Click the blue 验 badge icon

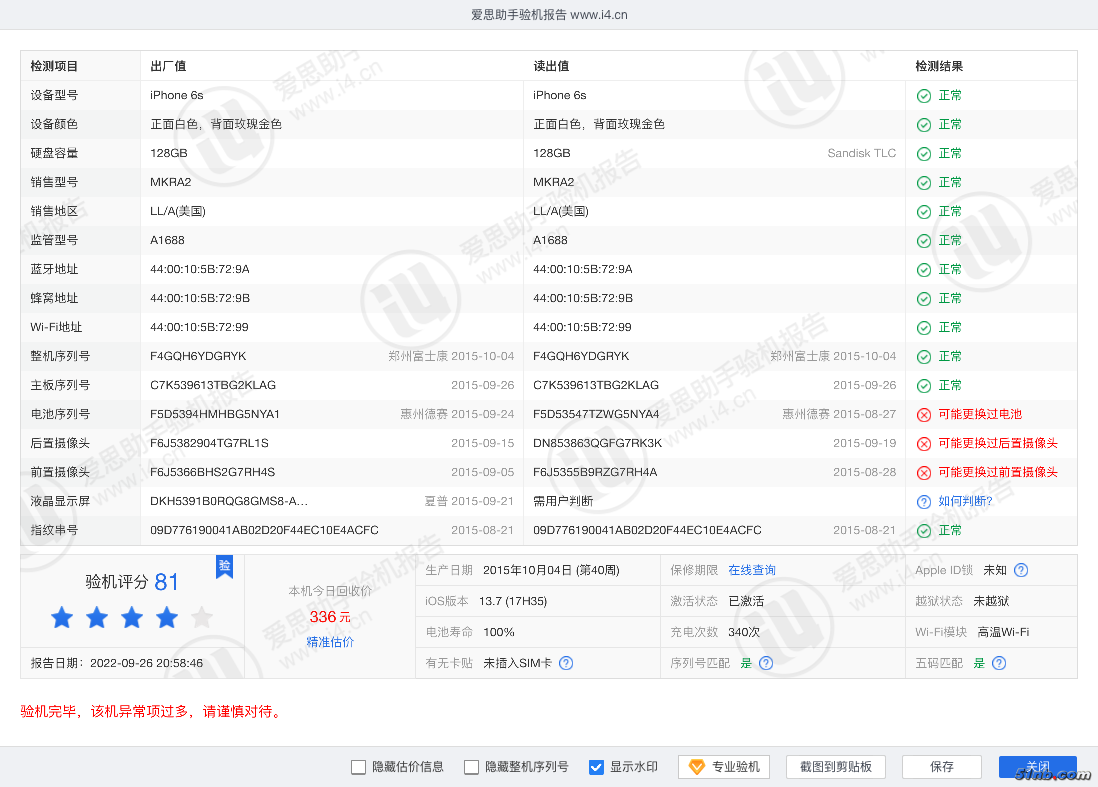point(225,566)
